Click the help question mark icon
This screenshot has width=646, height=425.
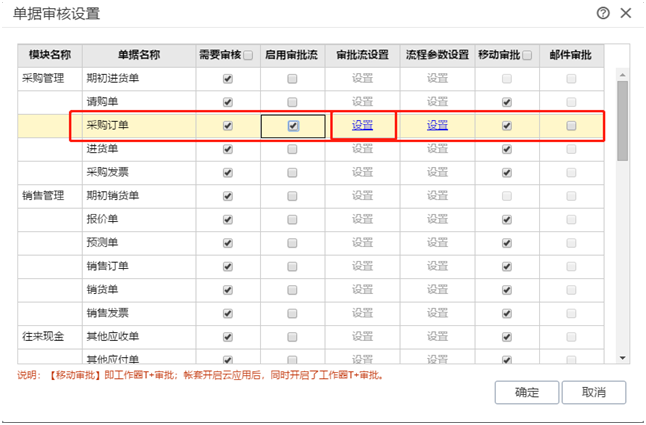point(603,13)
